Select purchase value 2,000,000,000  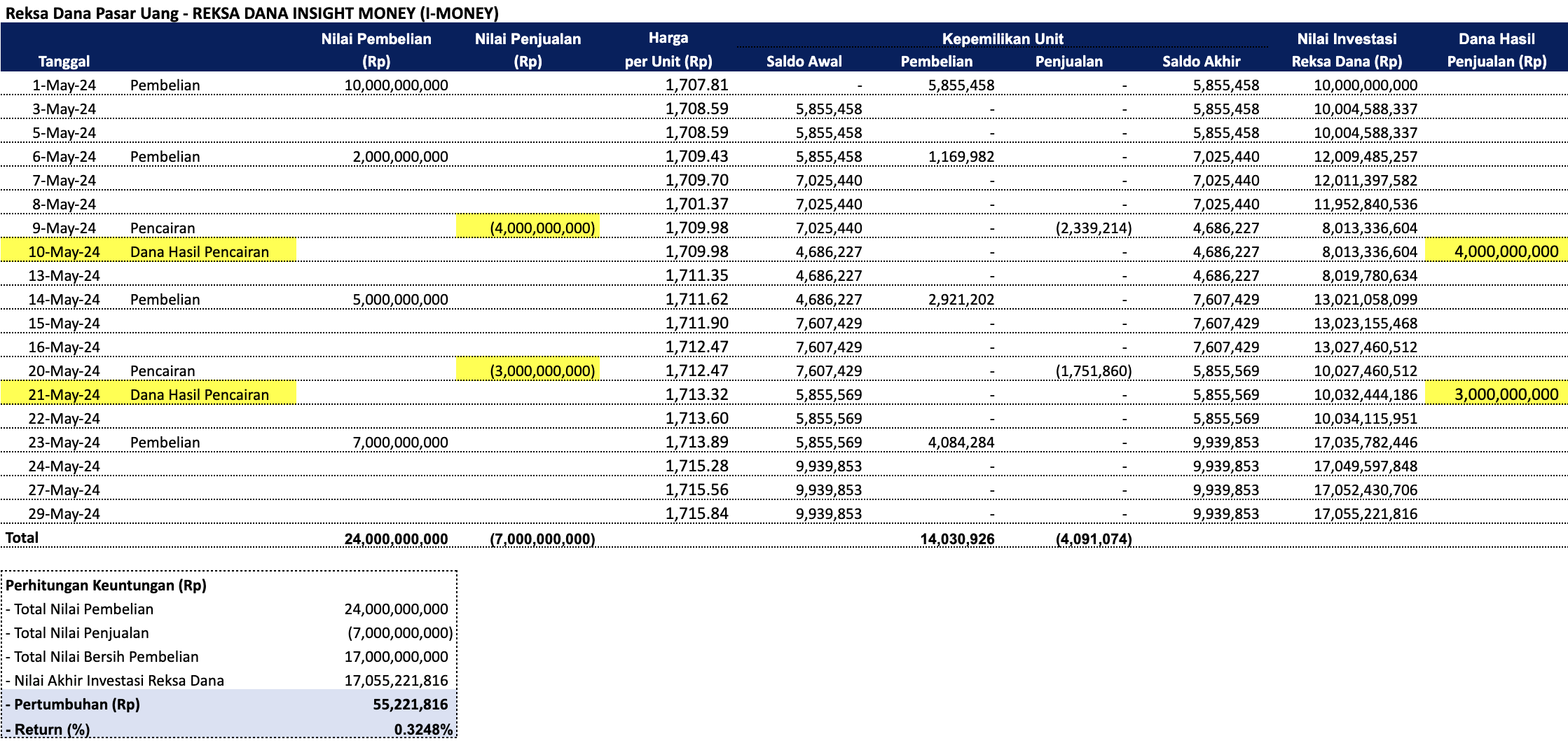(x=400, y=157)
